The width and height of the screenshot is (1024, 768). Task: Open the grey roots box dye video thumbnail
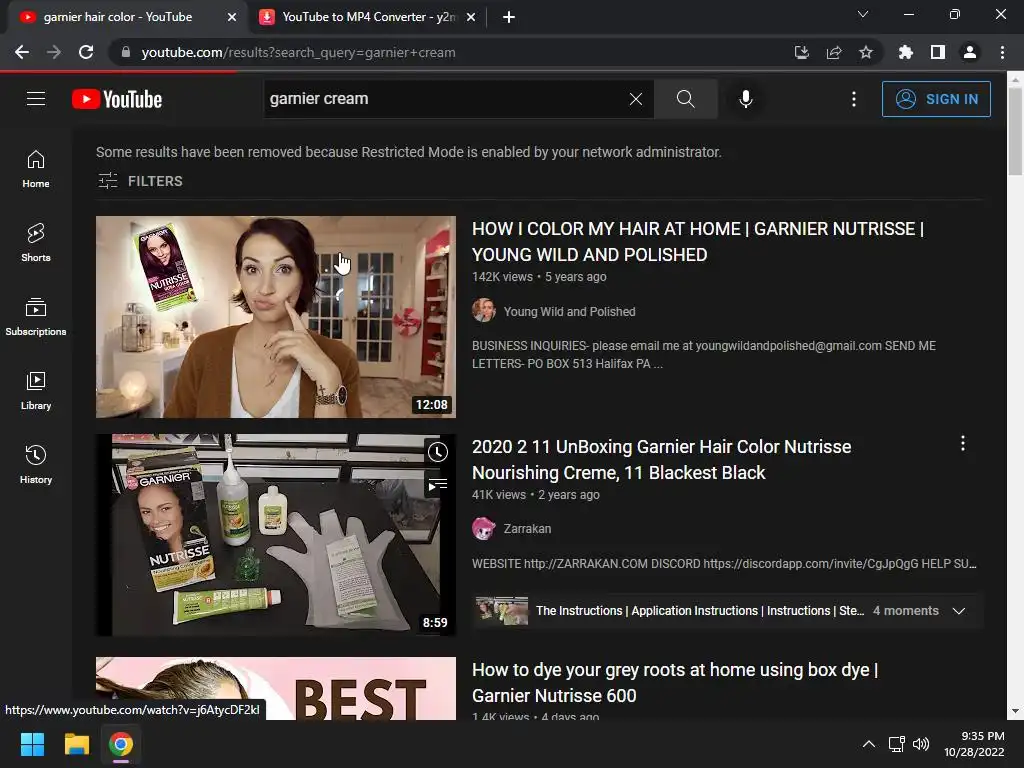tap(276, 688)
